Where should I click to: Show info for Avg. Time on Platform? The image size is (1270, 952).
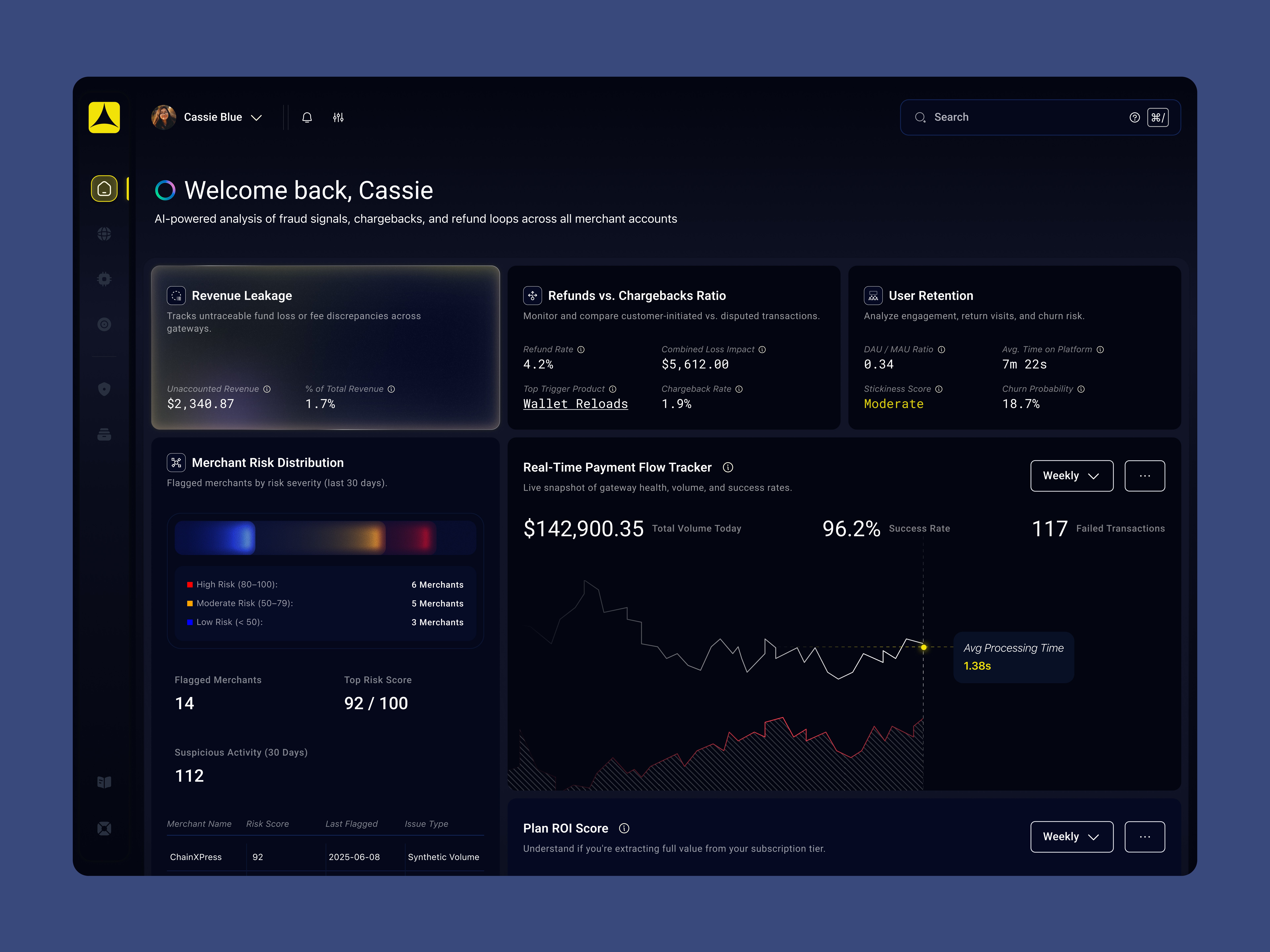click(x=1100, y=349)
